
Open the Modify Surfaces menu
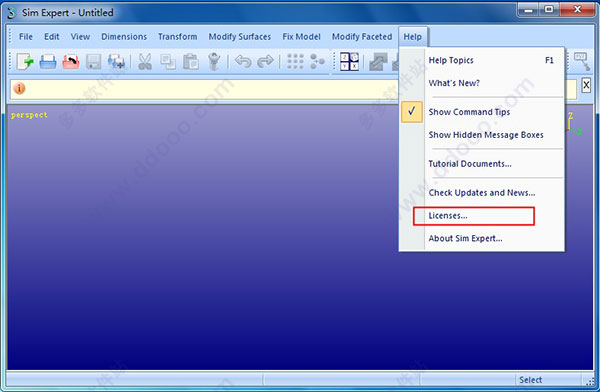click(240, 37)
